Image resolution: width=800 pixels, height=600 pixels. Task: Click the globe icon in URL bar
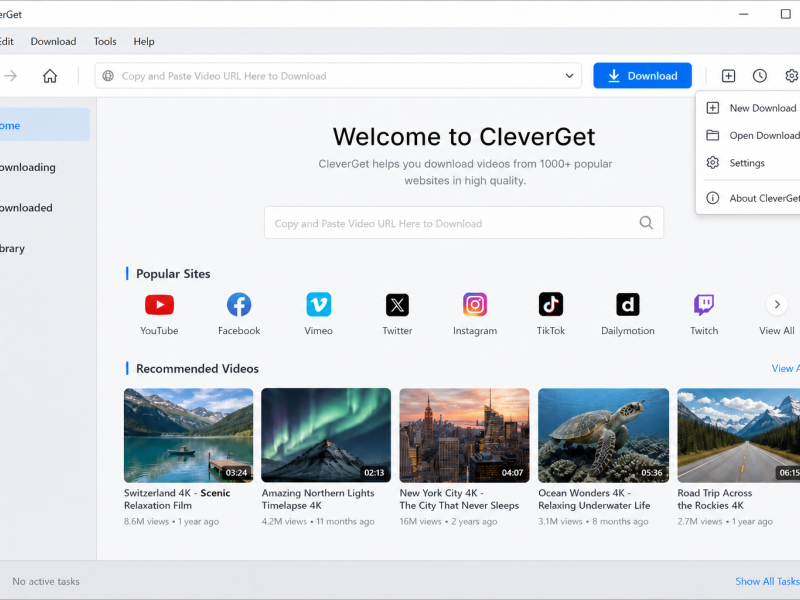click(108, 76)
